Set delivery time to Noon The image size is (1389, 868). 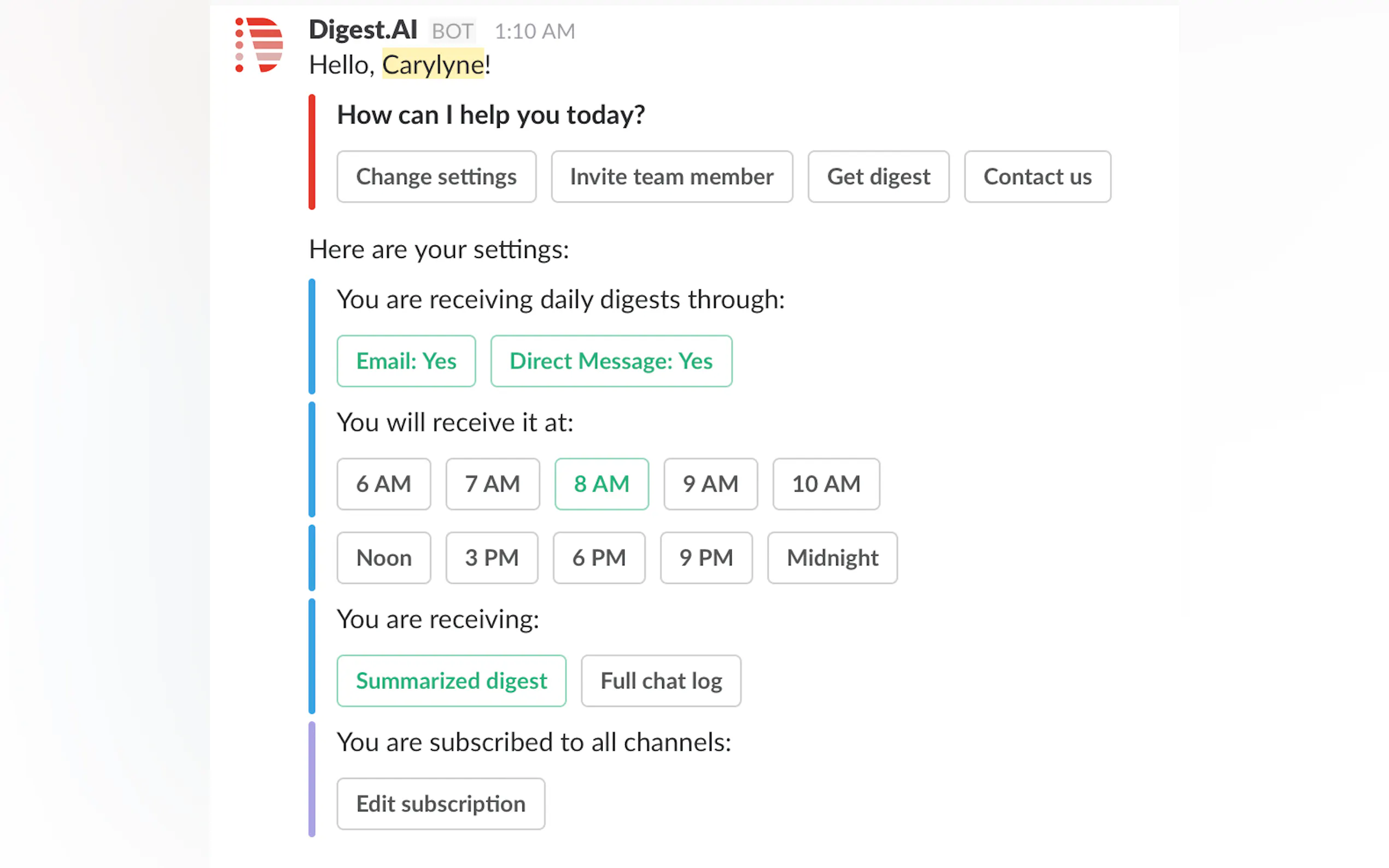pos(383,558)
